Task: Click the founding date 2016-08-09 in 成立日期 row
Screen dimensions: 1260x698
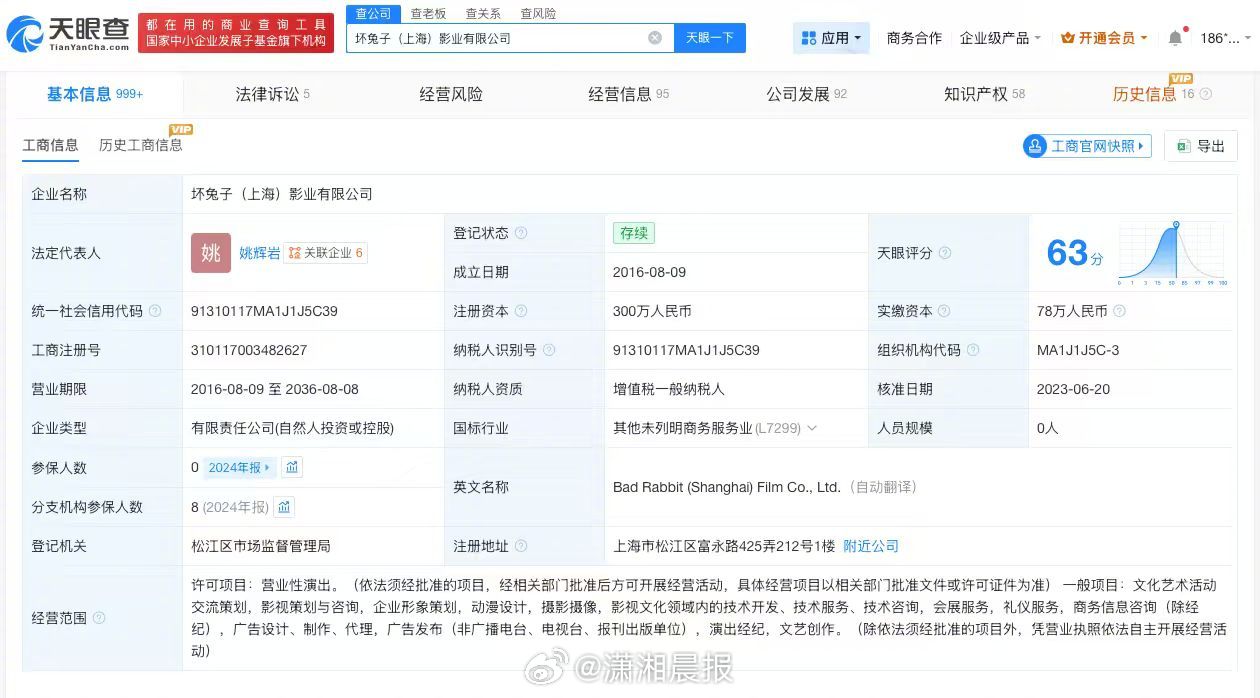Action: (649, 272)
